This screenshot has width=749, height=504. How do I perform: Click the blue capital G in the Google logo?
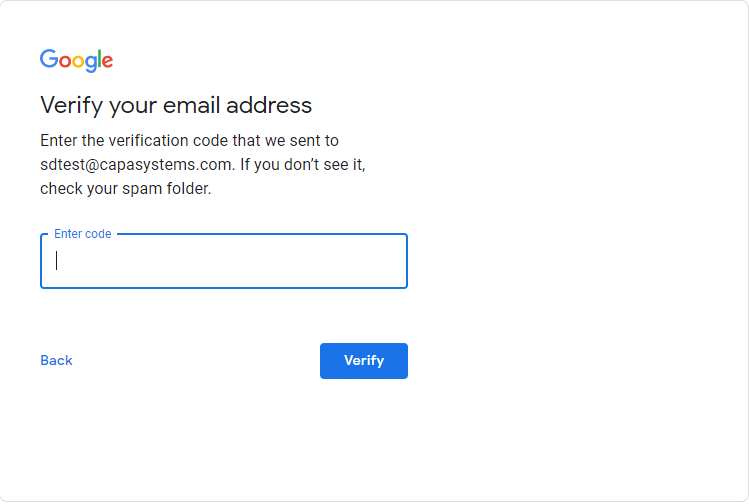[49, 58]
